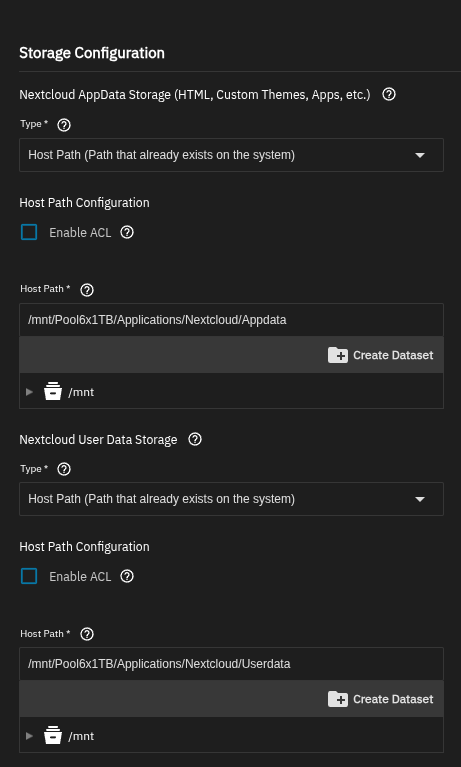461x767 pixels.
Task: Click the Userdata Host Path text field
Action: (x=231, y=664)
